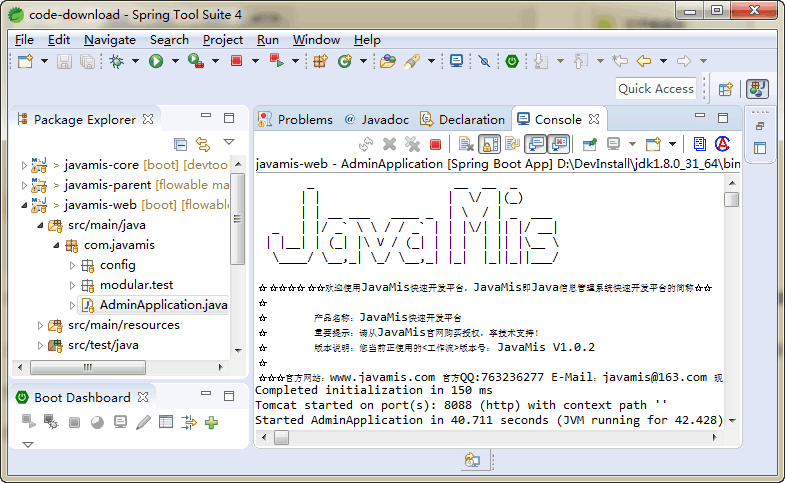This screenshot has height=483, width=785.
Task: Click the Console vertical scrollbar thumb
Action: tap(731, 199)
